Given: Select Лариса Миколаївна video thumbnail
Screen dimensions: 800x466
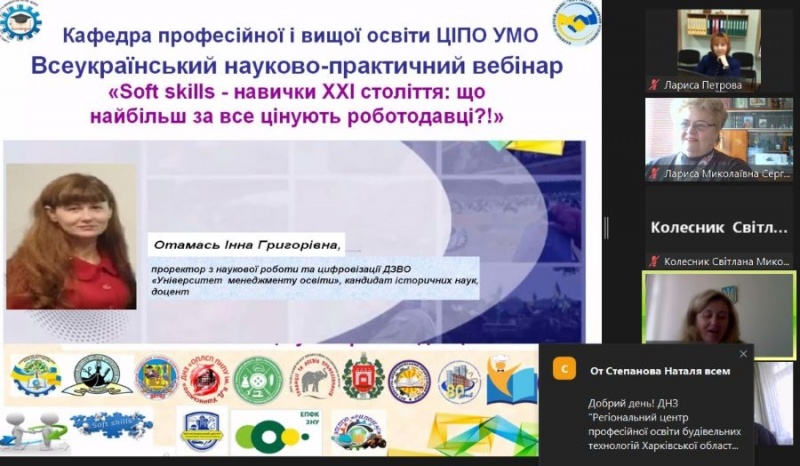Looking at the screenshot, I should coord(718,132).
